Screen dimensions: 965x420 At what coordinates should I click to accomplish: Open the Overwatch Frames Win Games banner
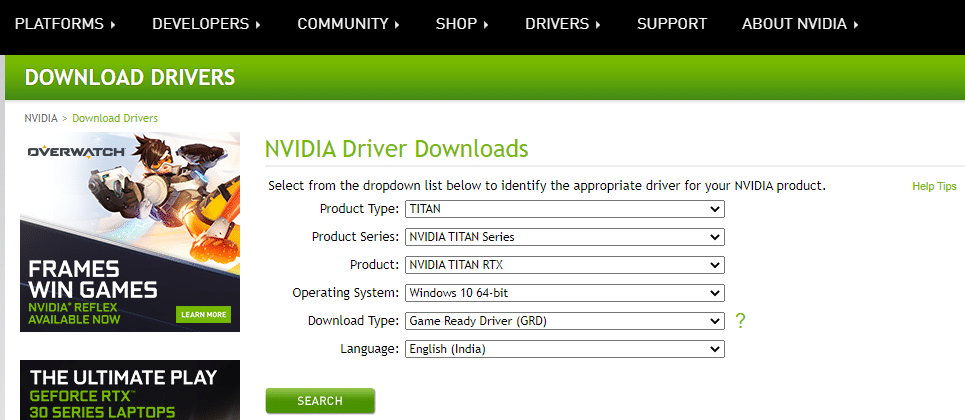pos(130,232)
